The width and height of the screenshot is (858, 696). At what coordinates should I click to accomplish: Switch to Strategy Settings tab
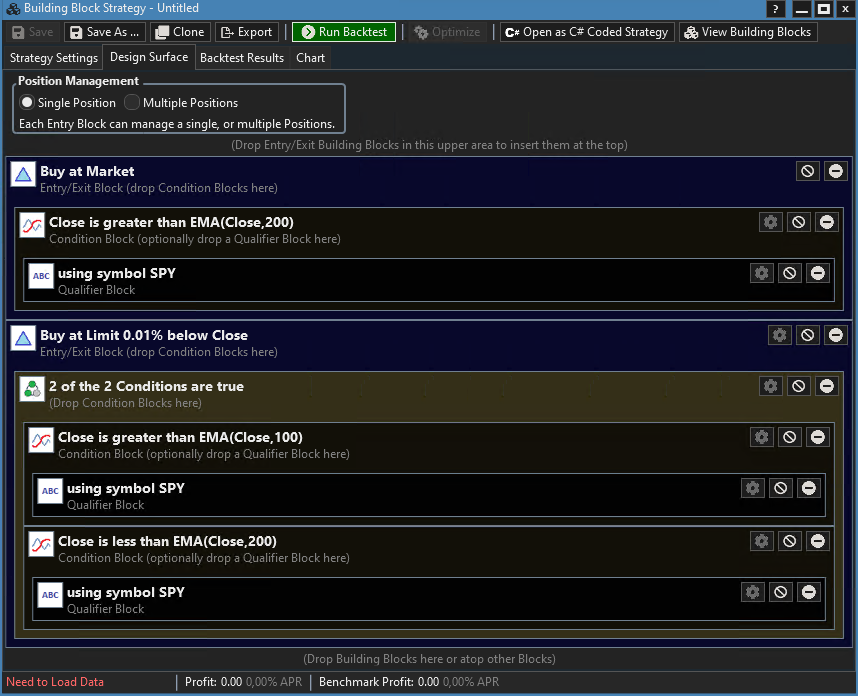click(x=54, y=57)
